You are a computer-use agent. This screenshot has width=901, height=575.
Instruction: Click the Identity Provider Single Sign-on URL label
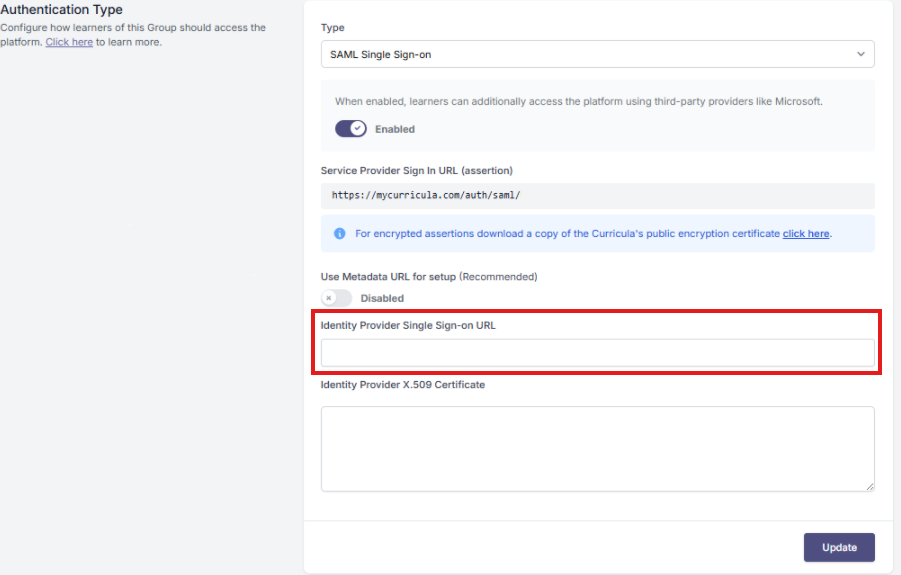coord(408,325)
